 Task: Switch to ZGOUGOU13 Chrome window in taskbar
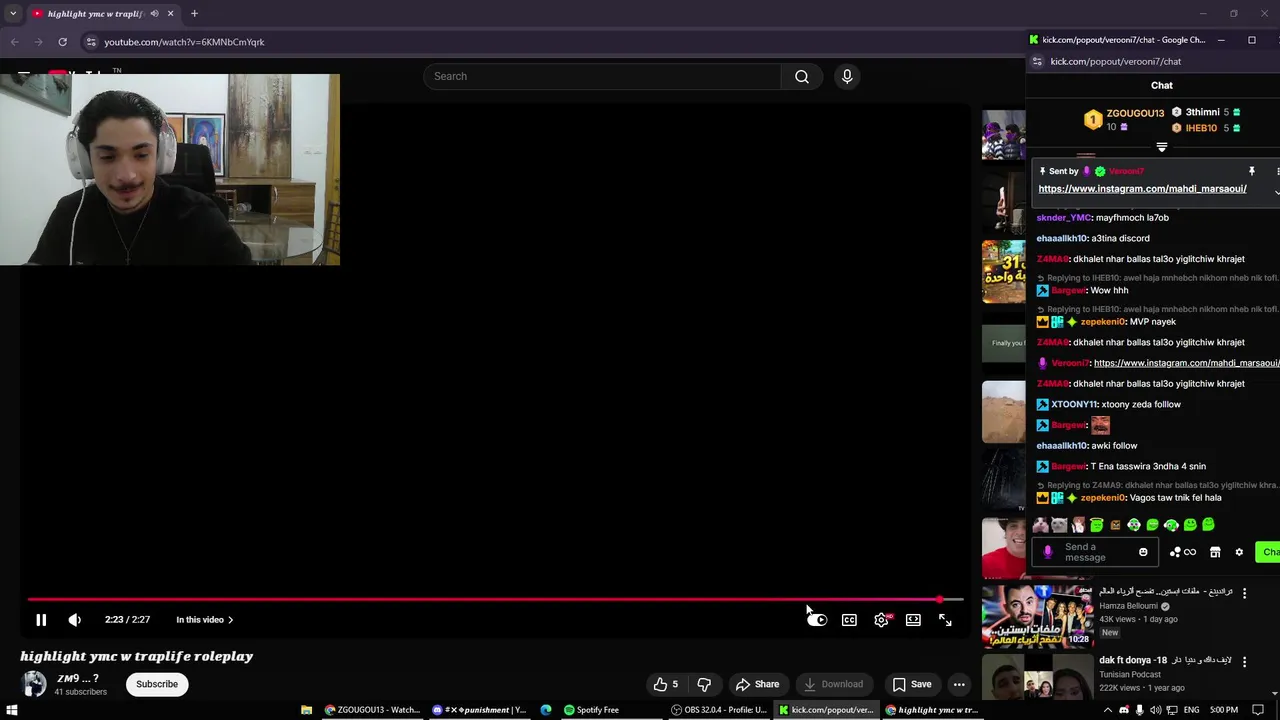click(372, 710)
